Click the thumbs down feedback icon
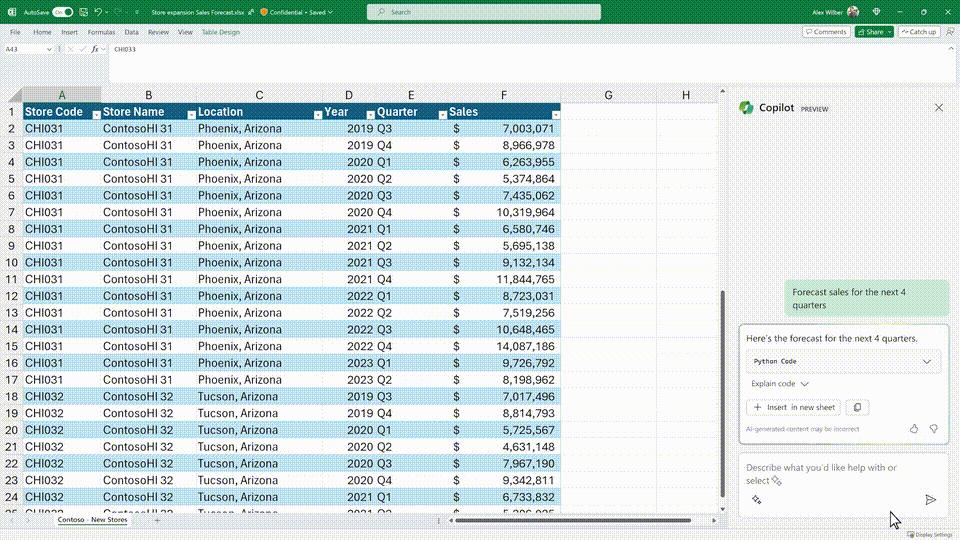 pyautogui.click(x=933, y=429)
